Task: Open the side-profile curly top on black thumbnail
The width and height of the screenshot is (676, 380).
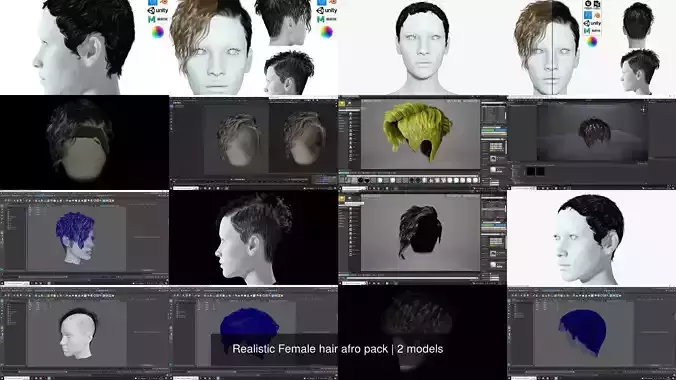Action: [x=254, y=238]
